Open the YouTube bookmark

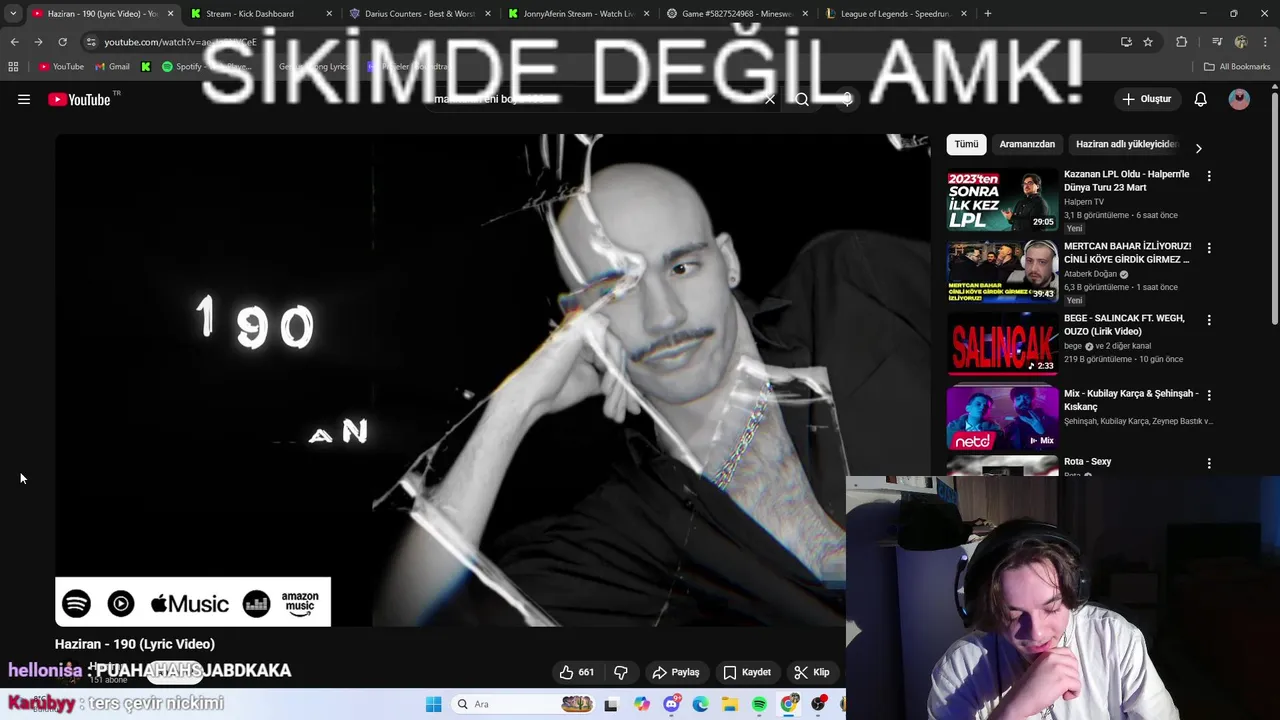(x=61, y=67)
